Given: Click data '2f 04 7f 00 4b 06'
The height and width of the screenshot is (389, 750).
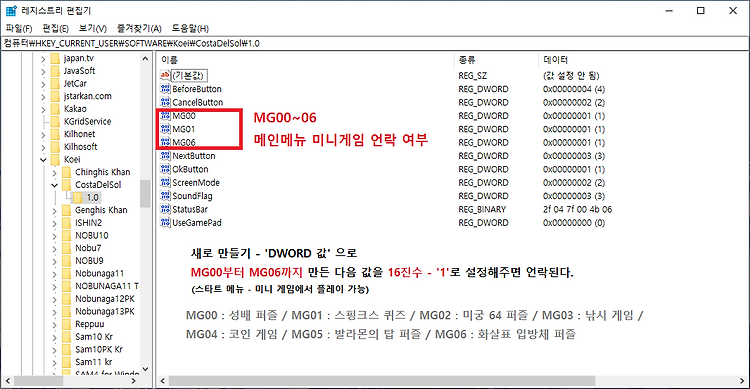Looking at the screenshot, I should (577, 210).
